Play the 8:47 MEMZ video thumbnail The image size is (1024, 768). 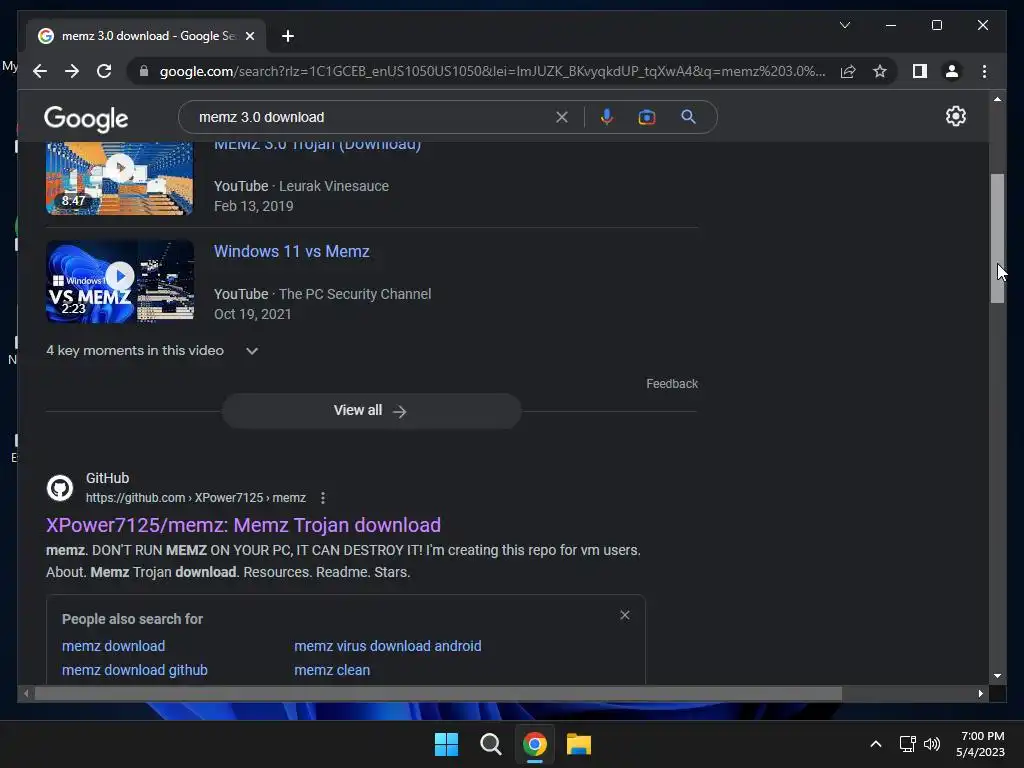[x=120, y=178]
